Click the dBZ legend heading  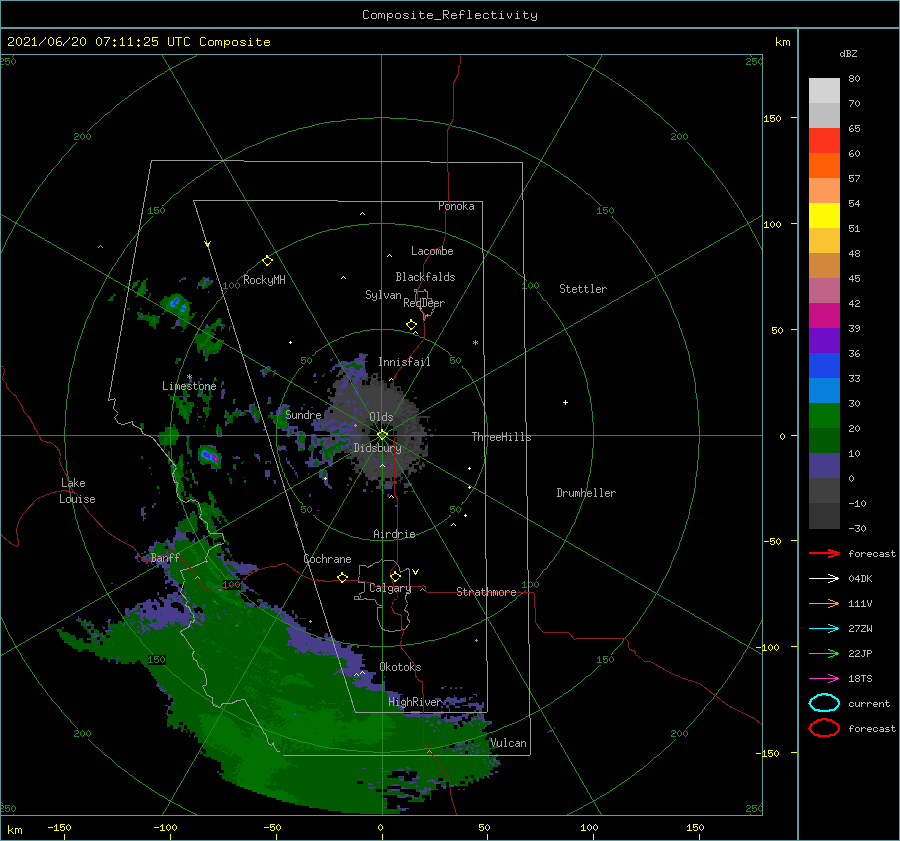click(x=848, y=53)
